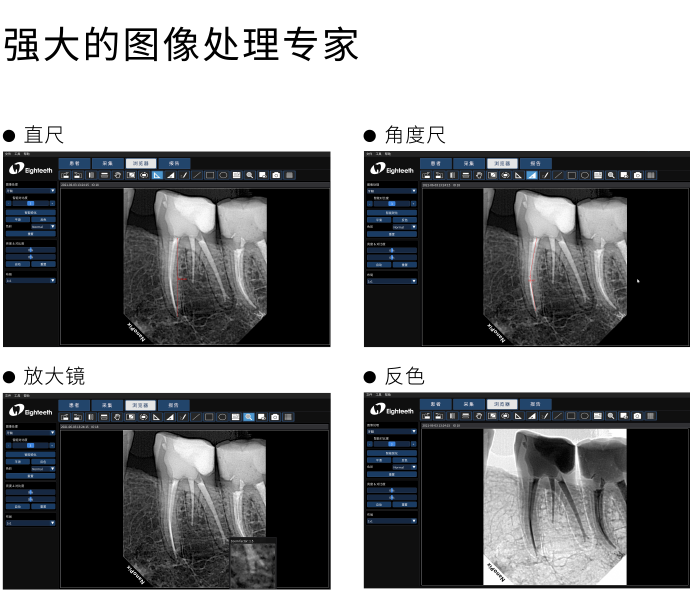Image resolution: width=690 pixels, height=609 pixels.
Task: Switch to 患者 tab in top-left window
Action: 74,163
